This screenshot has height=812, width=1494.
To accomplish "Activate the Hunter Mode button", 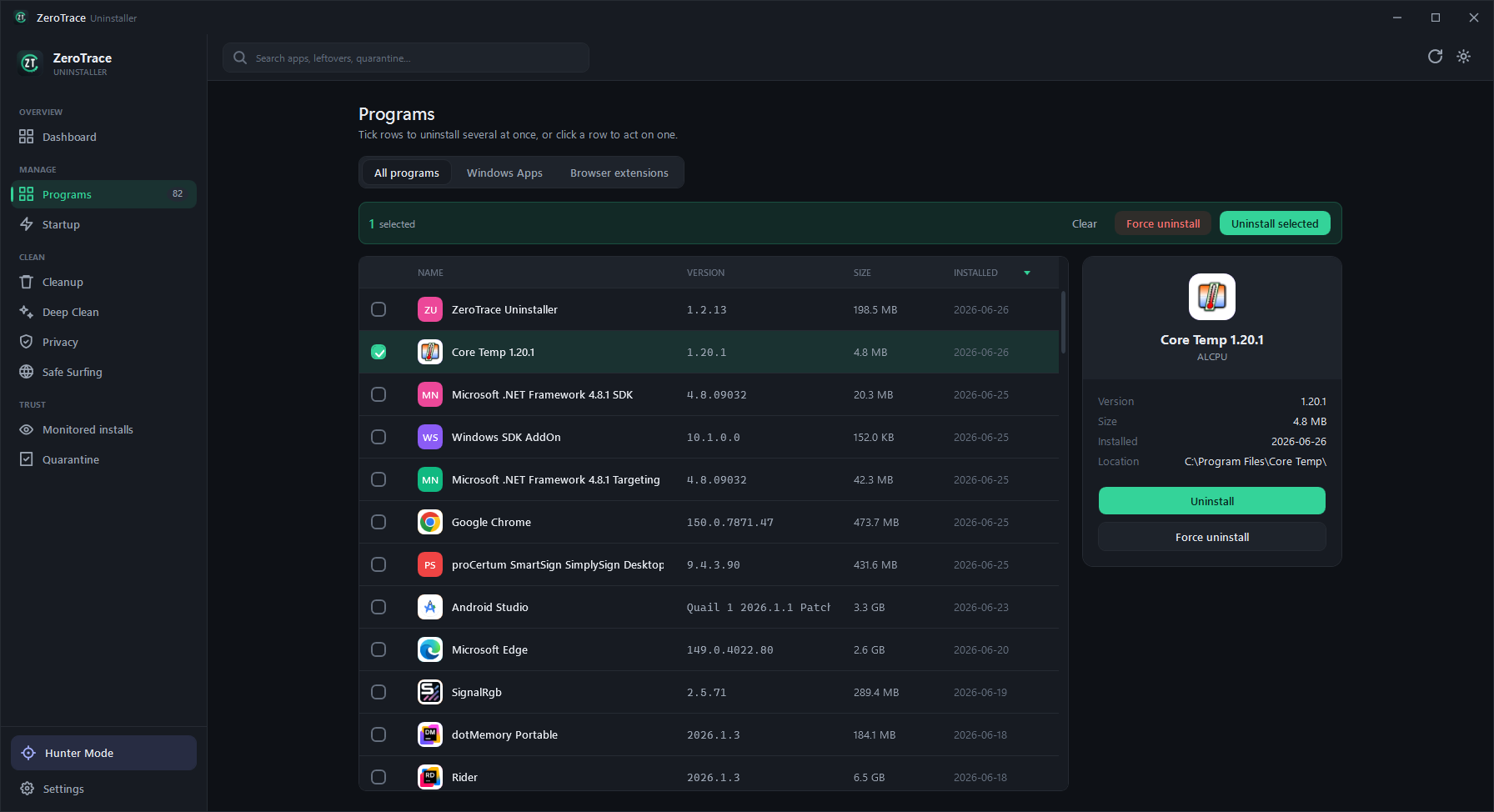I will [104, 753].
